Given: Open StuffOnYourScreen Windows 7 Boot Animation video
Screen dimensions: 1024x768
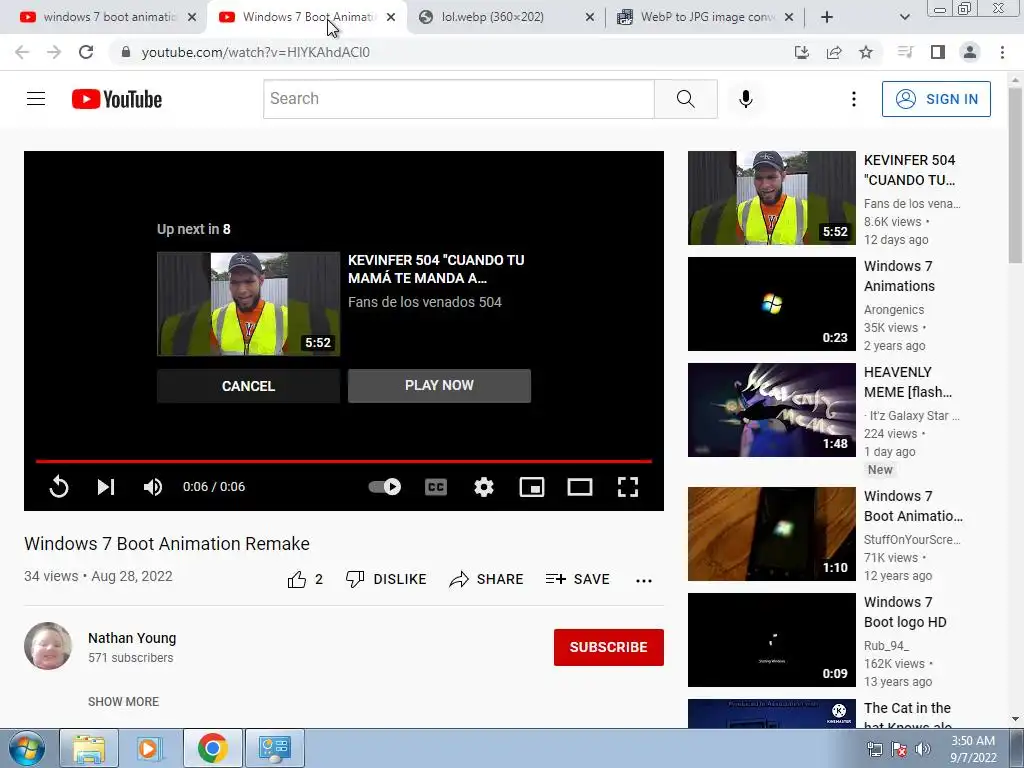Looking at the screenshot, I should tap(771, 534).
